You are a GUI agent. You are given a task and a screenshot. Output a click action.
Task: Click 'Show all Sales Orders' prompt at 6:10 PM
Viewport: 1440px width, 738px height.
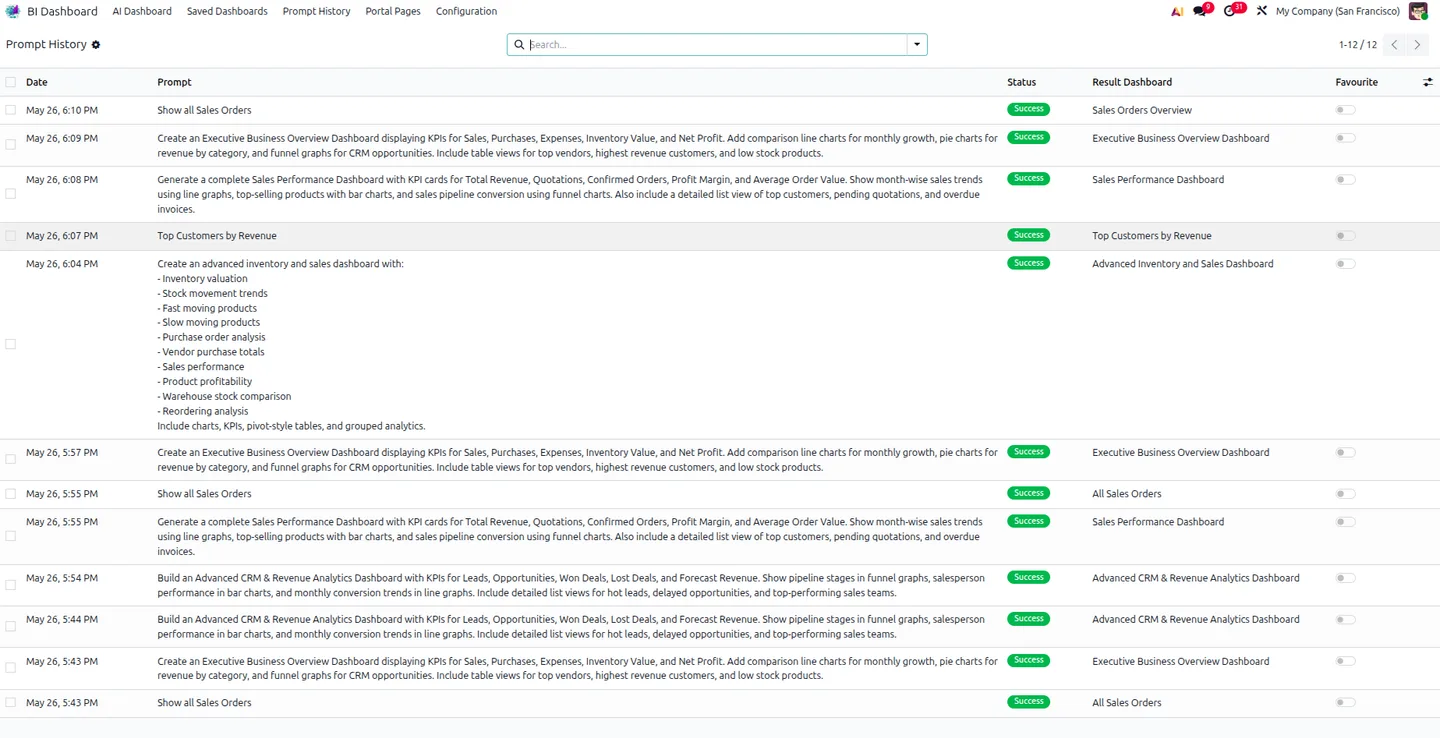coord(204,110)
